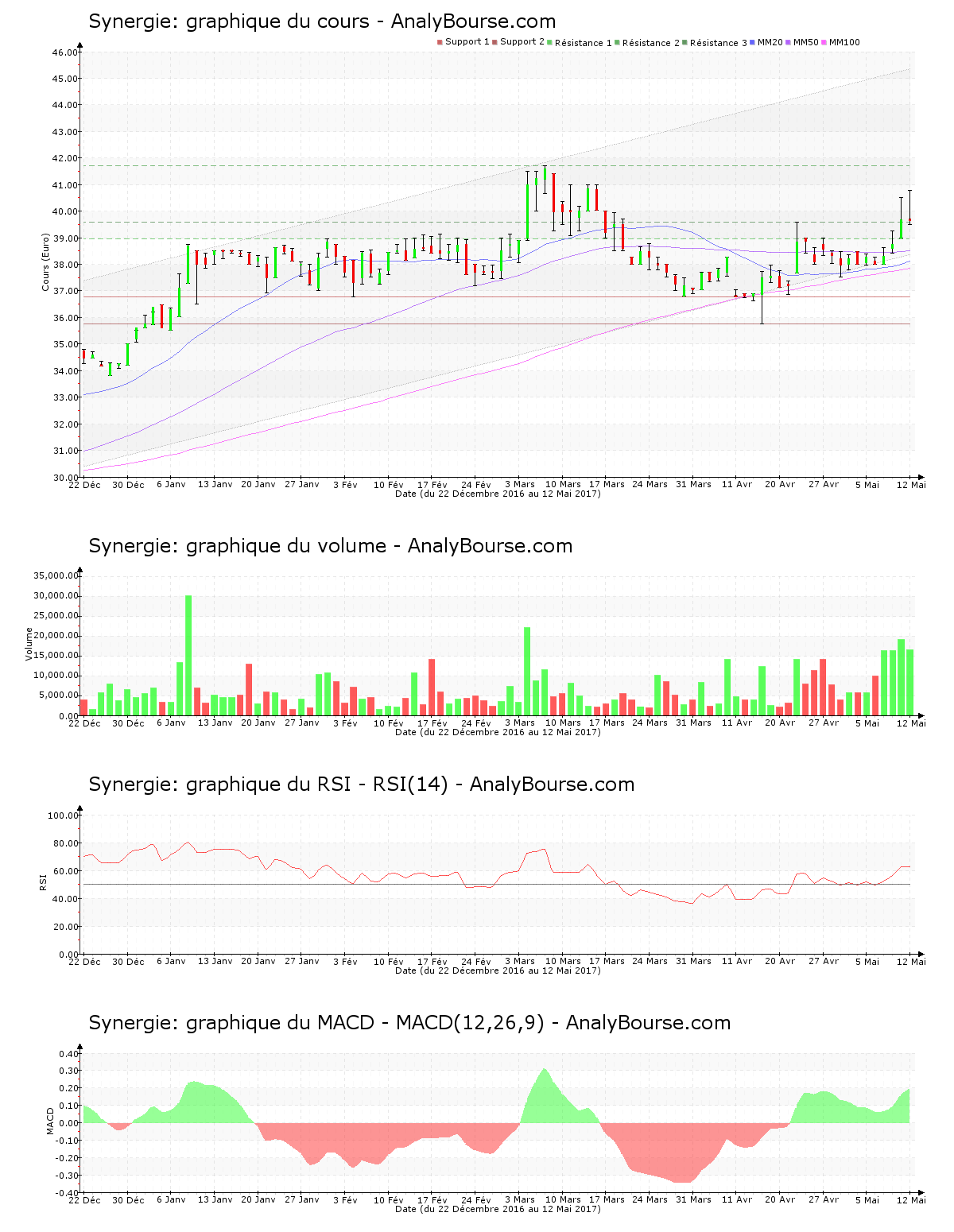Image resolution: width=954 pixels, height=1232 pixels.
Task: Click the tallest green volume bar
Action: (x=188, y=656)
